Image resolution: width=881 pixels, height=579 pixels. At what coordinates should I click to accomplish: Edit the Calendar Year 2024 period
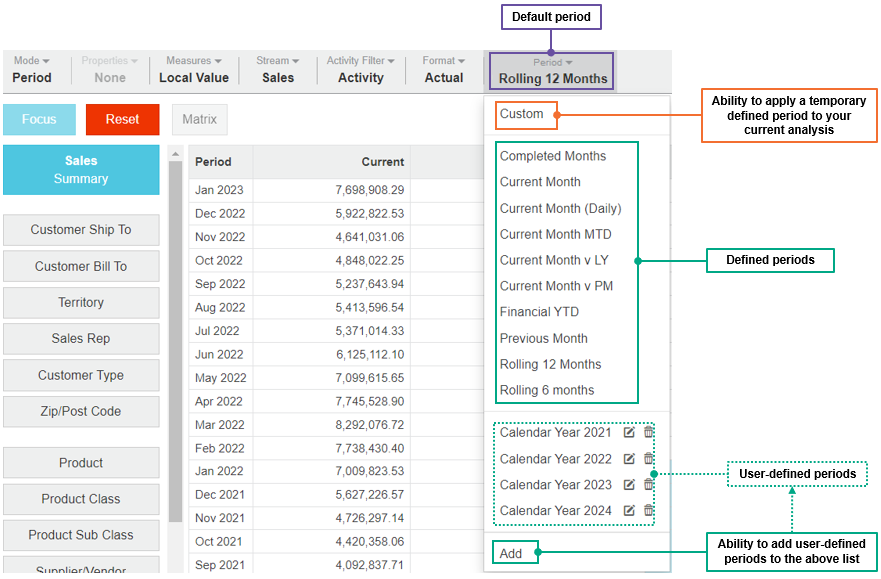629,510
